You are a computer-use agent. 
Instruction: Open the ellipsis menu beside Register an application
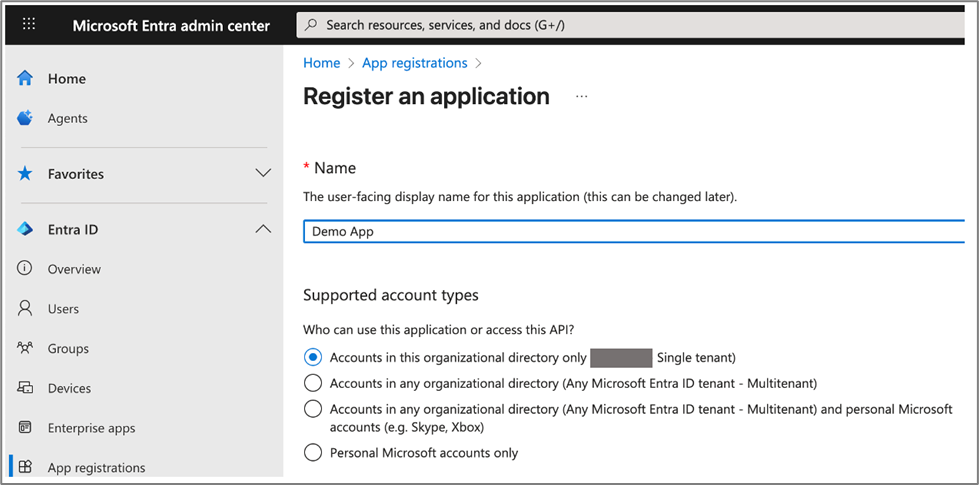pos(582,97)
